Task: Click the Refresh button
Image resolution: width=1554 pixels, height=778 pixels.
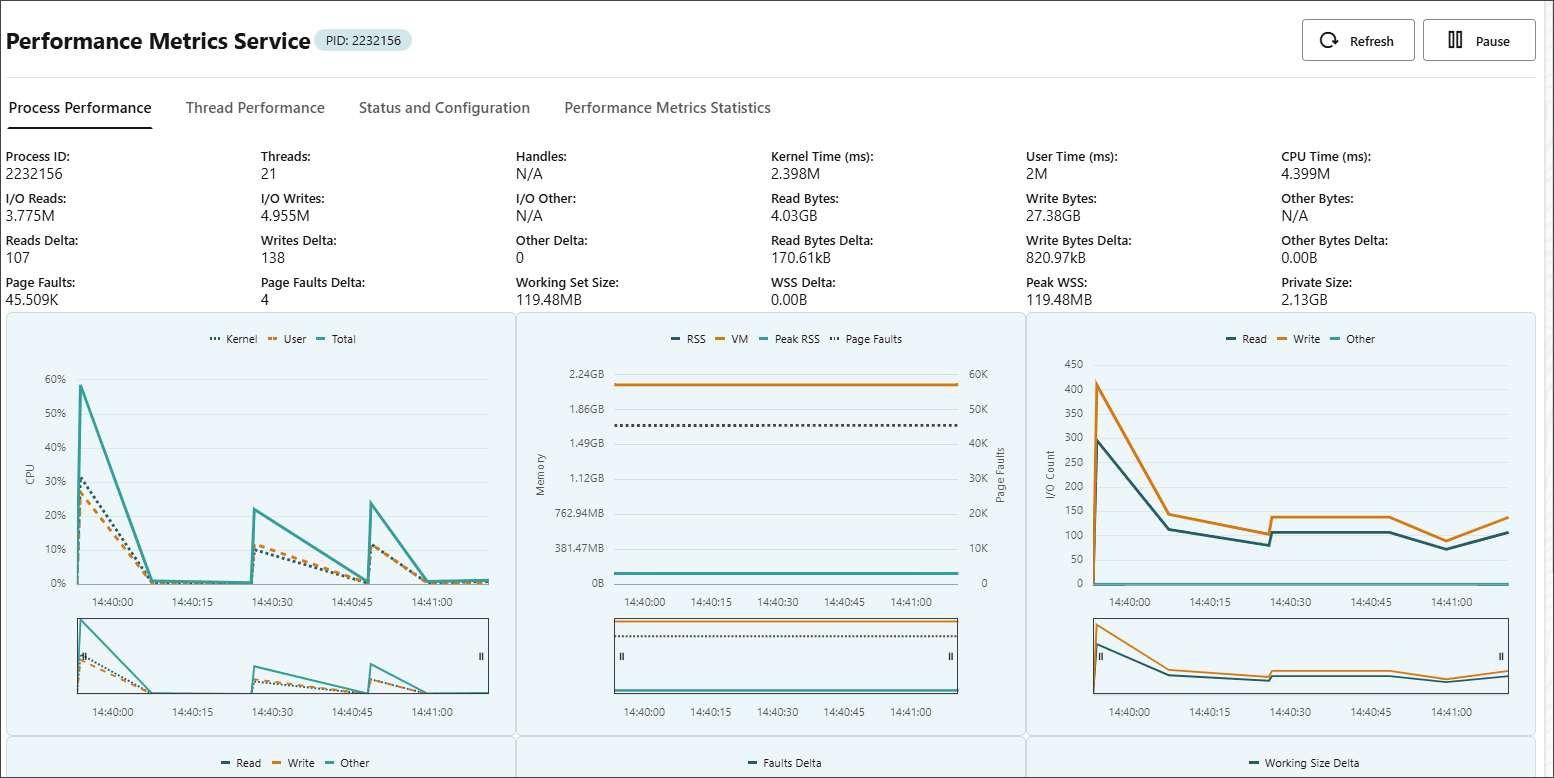Action: [x=1357, y=40]
